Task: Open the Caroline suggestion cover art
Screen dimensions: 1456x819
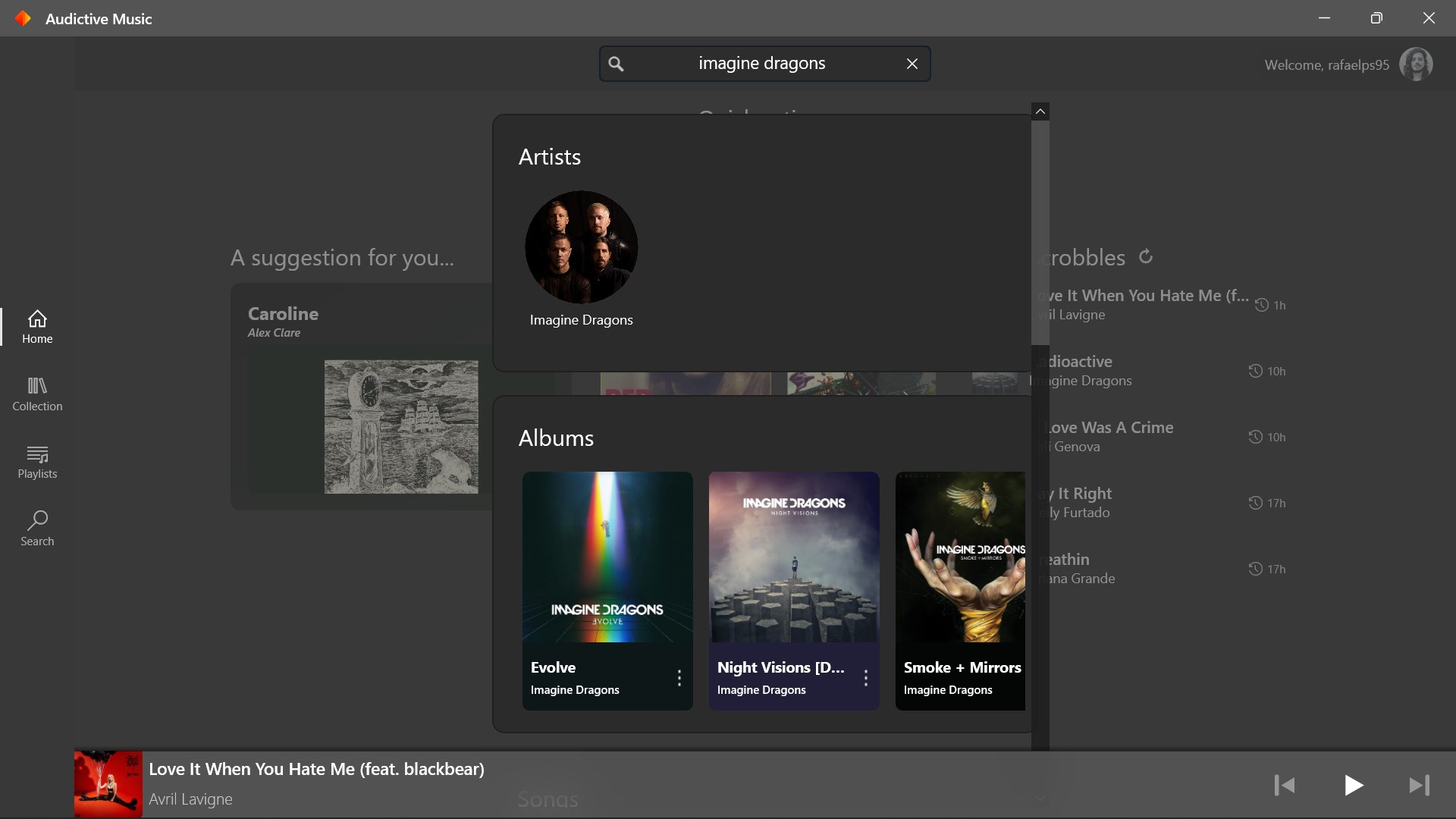Action: (401, 427)
